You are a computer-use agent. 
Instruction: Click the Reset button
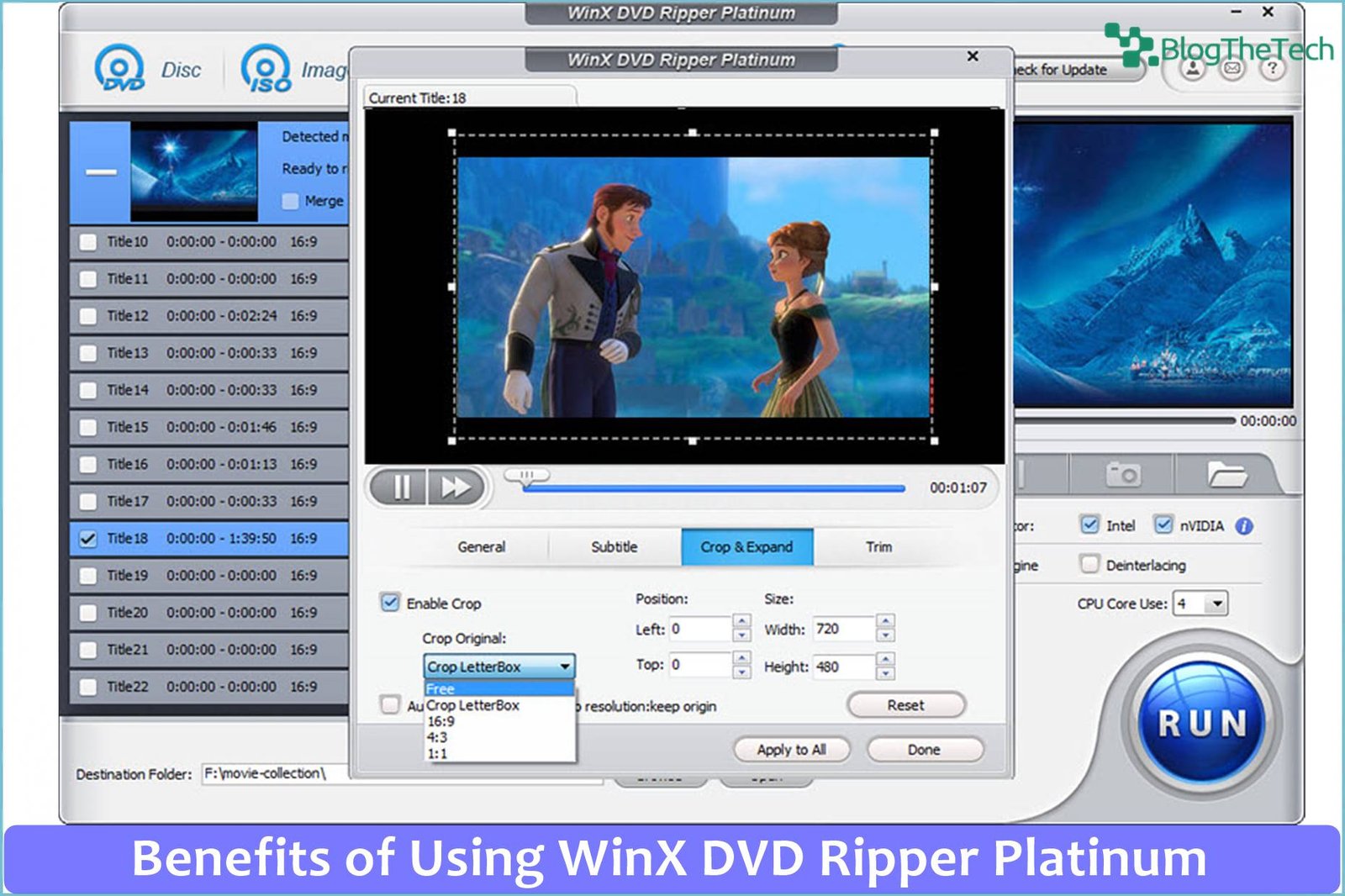(905, 705)
